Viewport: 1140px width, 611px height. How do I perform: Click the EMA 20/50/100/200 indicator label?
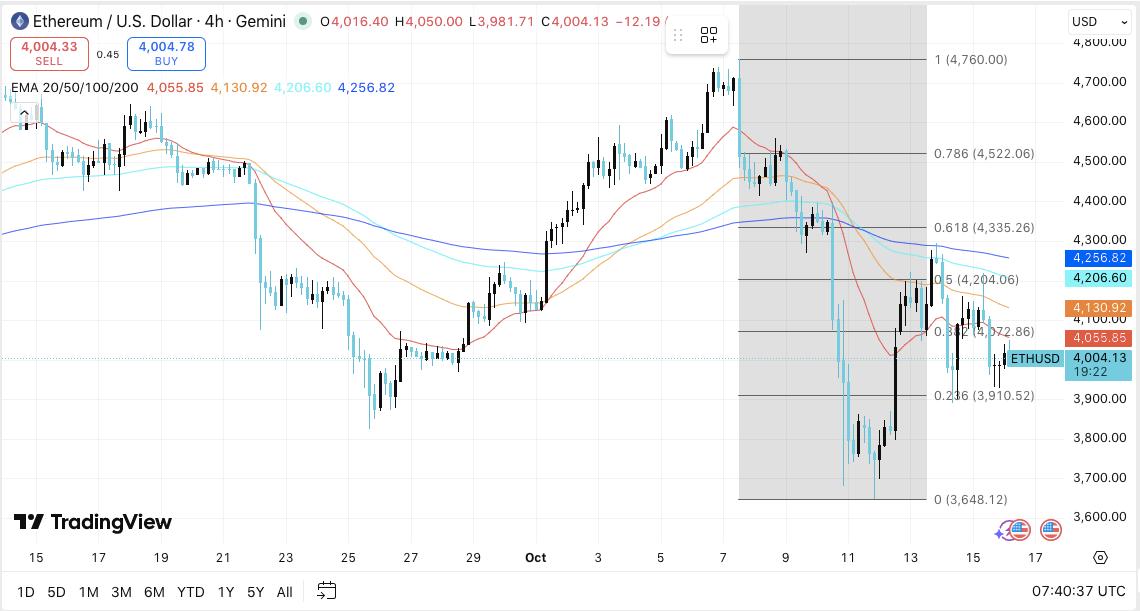click(75, 88)
